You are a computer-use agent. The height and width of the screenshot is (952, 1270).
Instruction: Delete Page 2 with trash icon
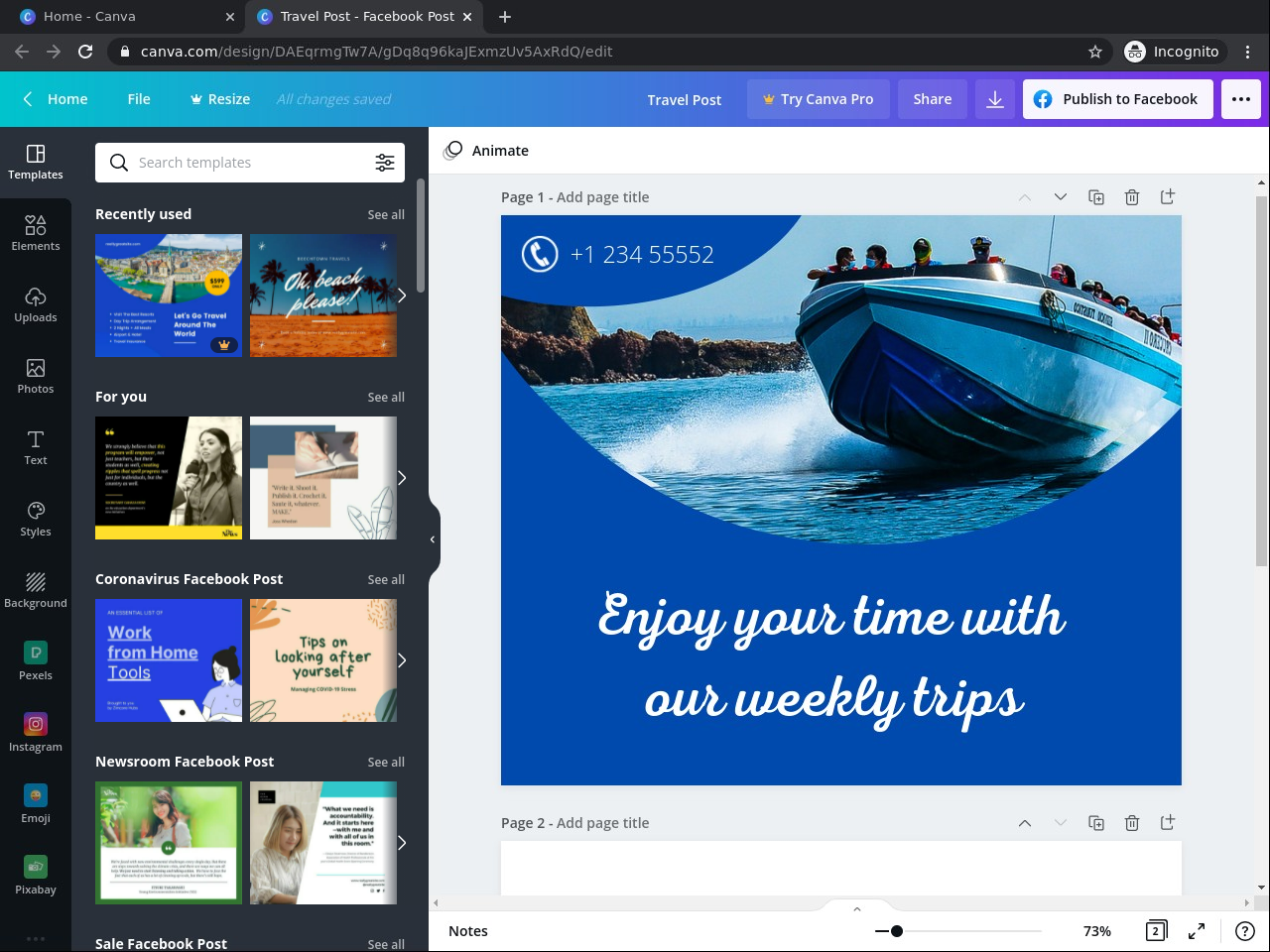click(1132, 823)
